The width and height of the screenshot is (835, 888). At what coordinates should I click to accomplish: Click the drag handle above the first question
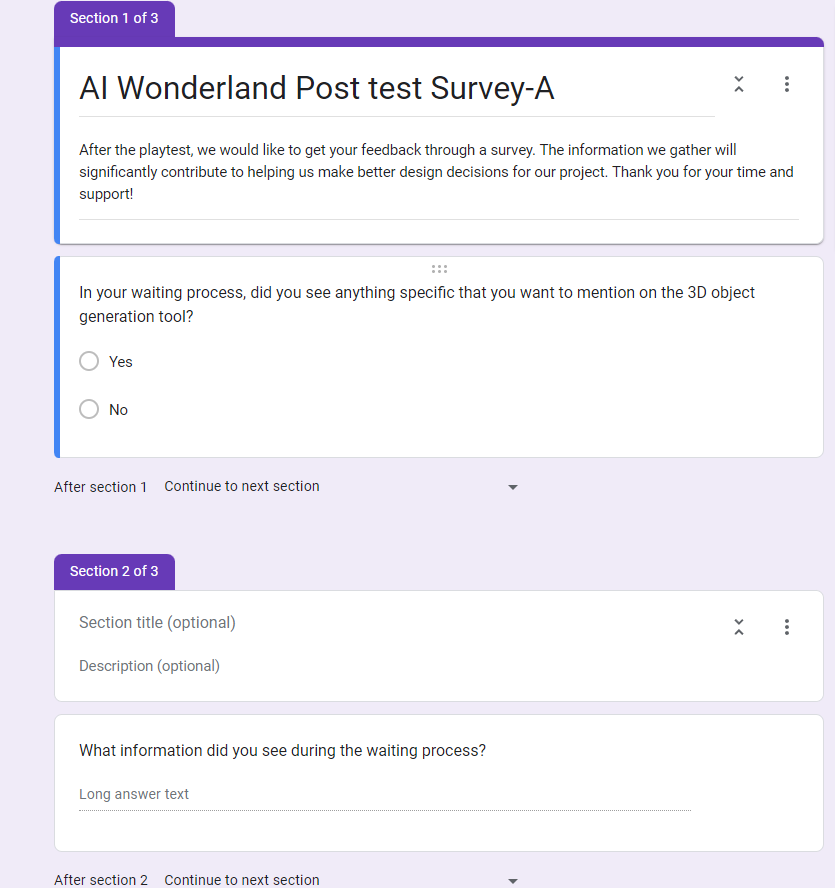coord(439,269)
